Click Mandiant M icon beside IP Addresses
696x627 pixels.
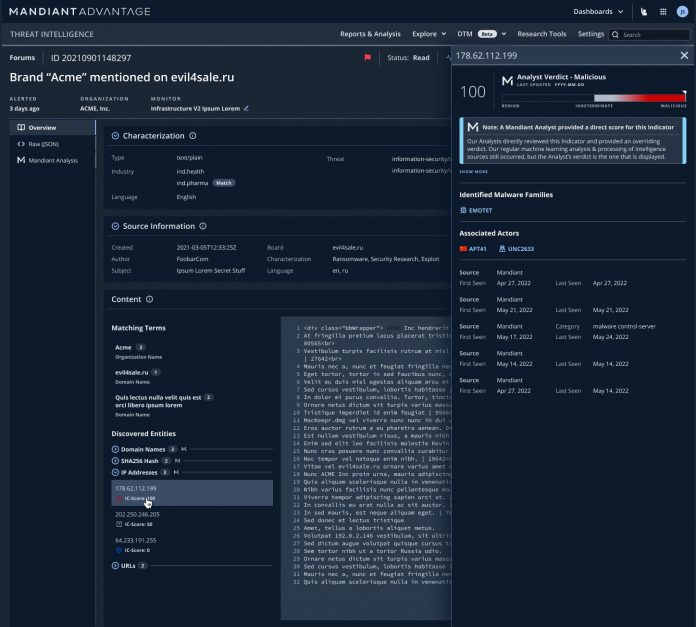coord(176,472)
